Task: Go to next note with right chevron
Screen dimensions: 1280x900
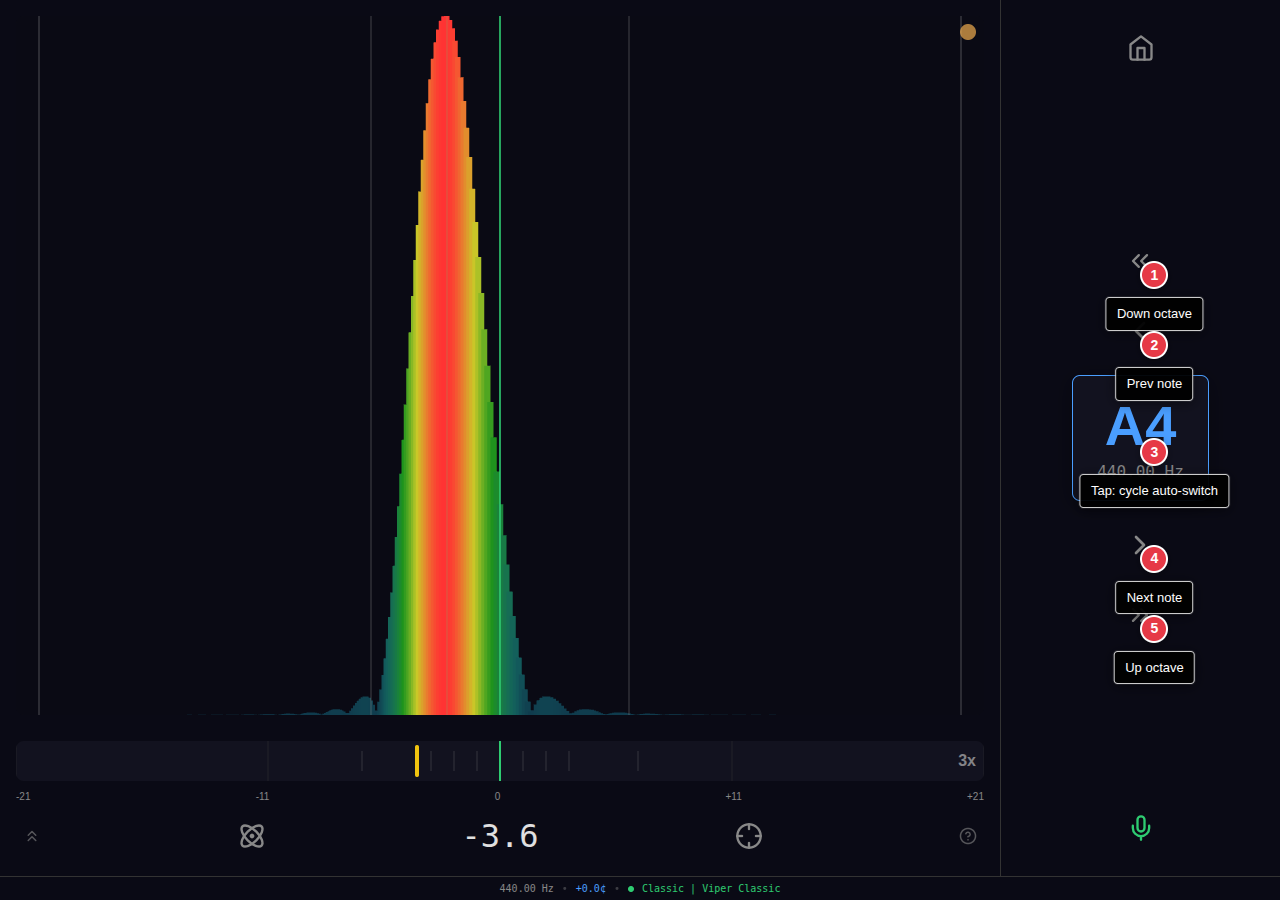Action: pyautogui.click(x=1138, y=545)
